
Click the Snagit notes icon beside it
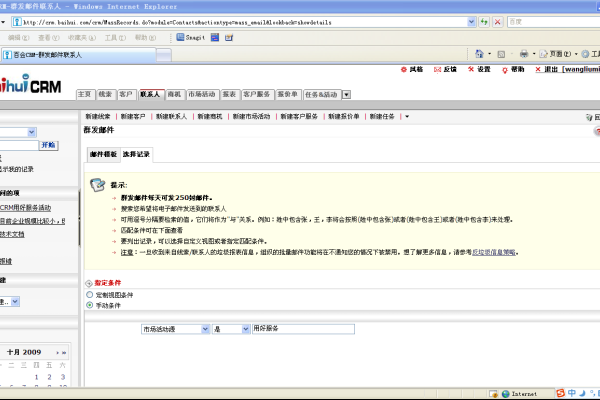coord(229,37)
